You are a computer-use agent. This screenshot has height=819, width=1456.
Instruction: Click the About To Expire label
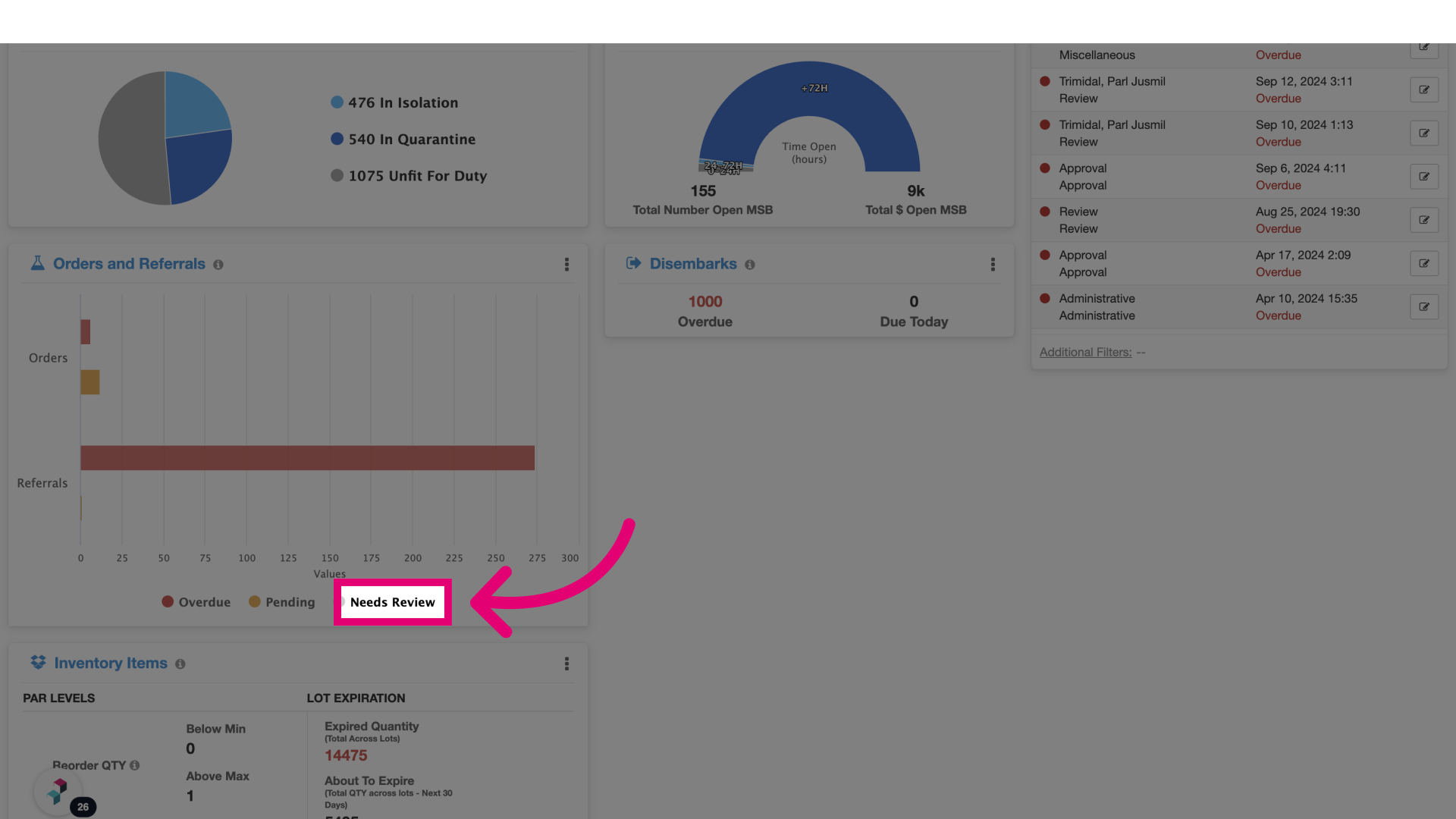click(369, 781)
